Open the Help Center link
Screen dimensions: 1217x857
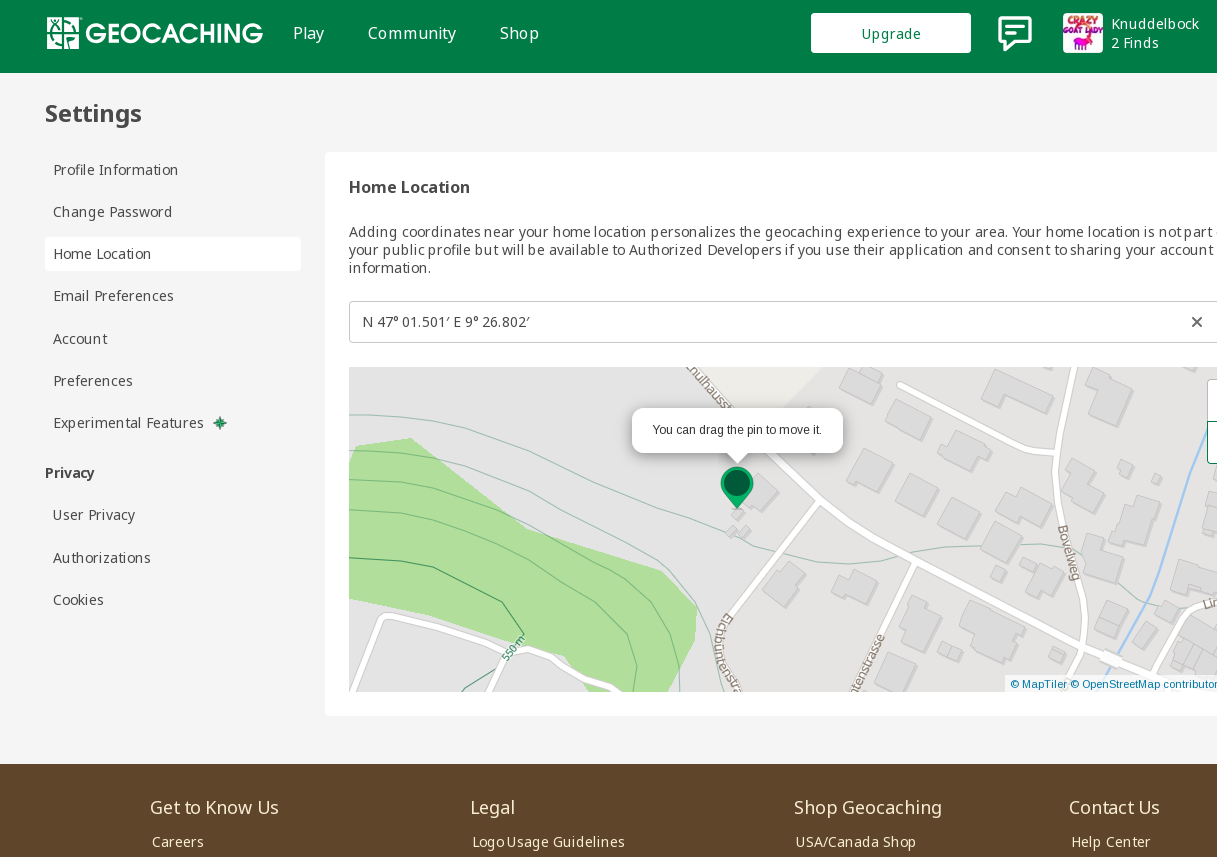1110,842
